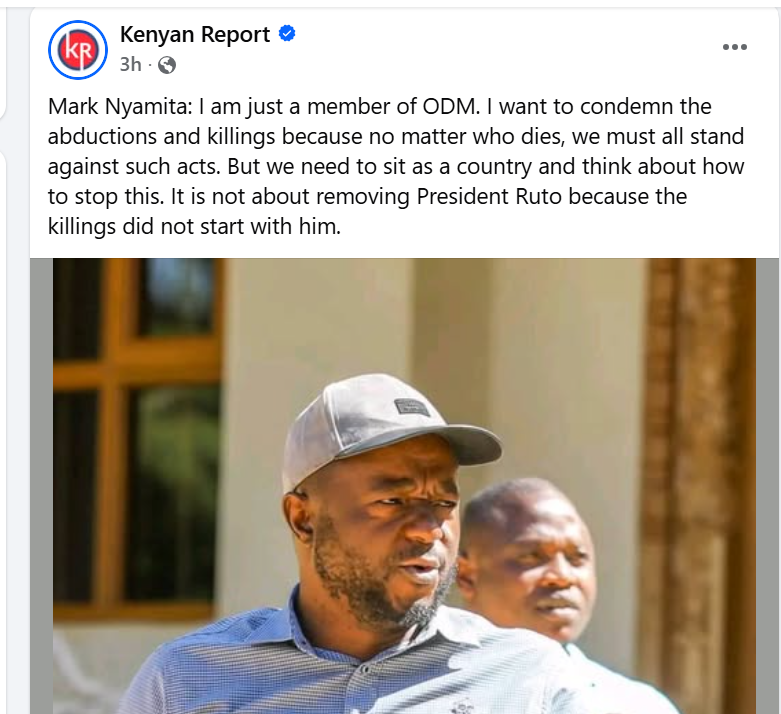Click grey letterbox bar left of photo

click(x=41, y=486)
